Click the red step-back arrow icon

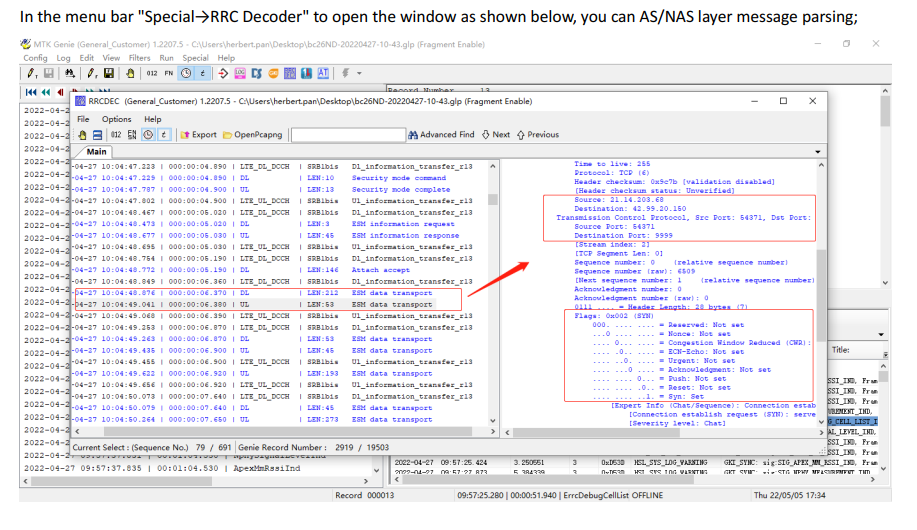[x=60, y=92]
